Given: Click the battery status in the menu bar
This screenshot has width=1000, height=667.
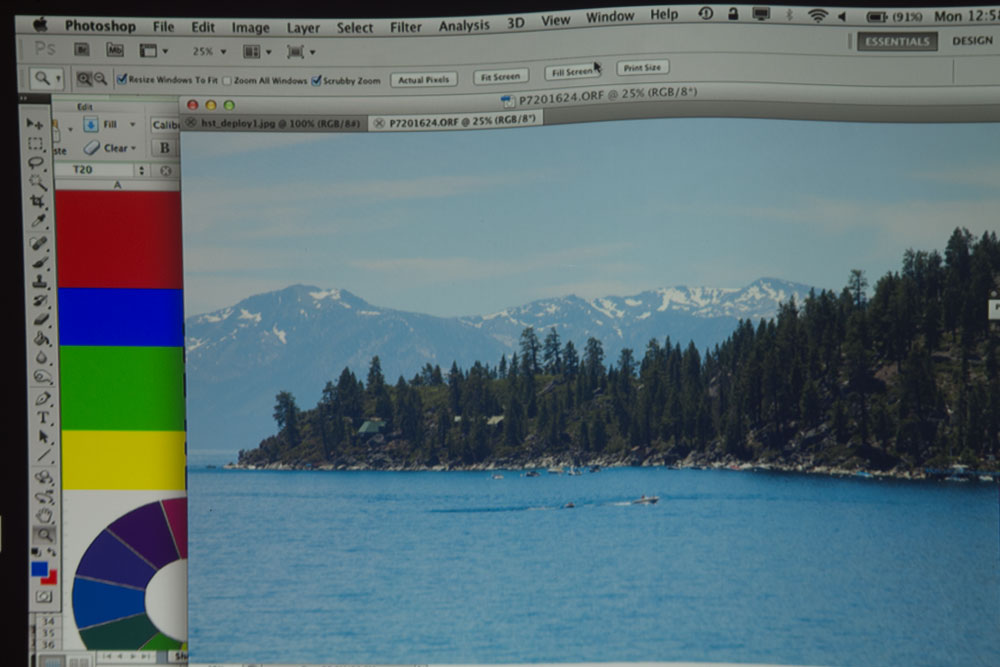Looking at the screenshot, I should 893,17.
